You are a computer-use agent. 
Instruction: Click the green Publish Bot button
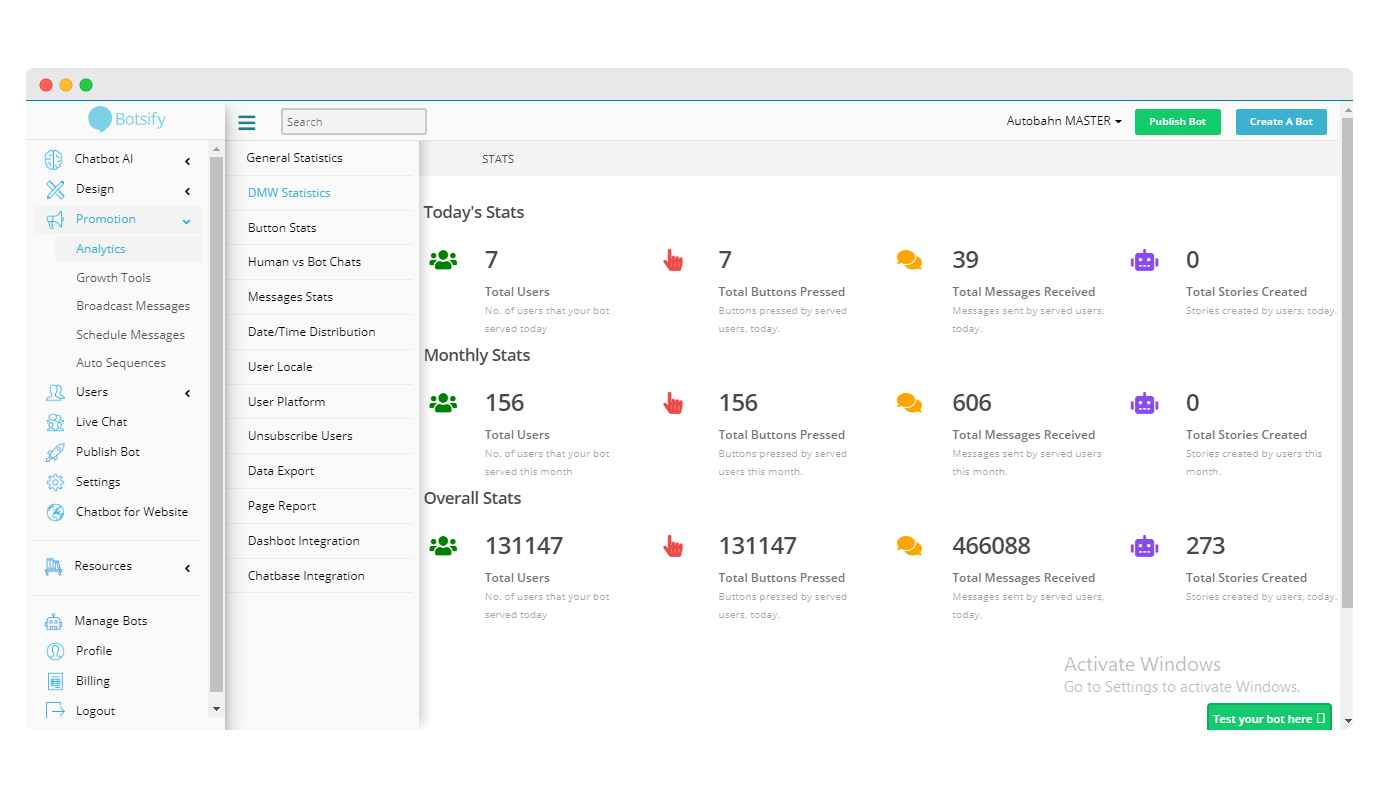pyautogui.click(x=1177, y=122)
